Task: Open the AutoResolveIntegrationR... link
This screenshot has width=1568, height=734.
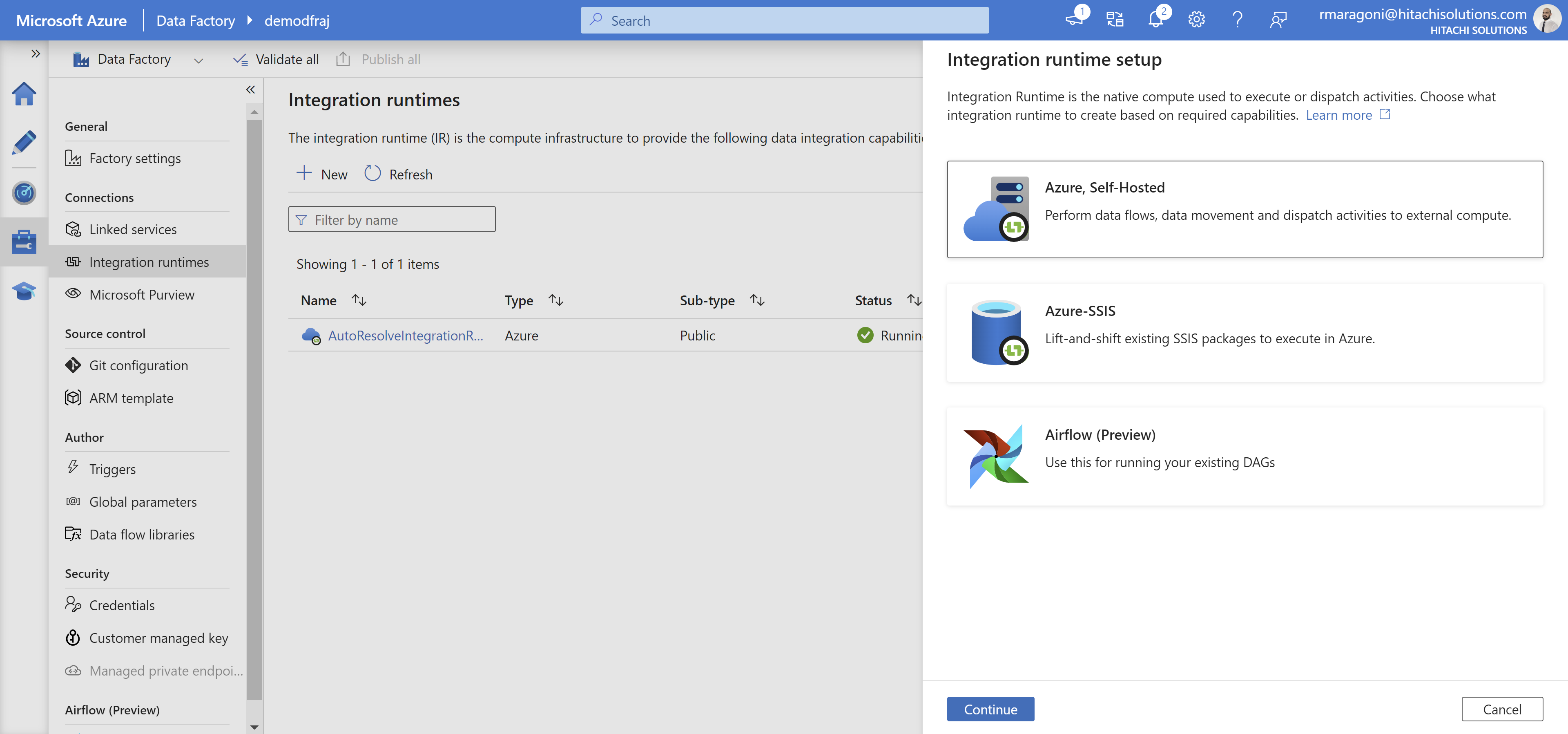Action: point(406,336)
